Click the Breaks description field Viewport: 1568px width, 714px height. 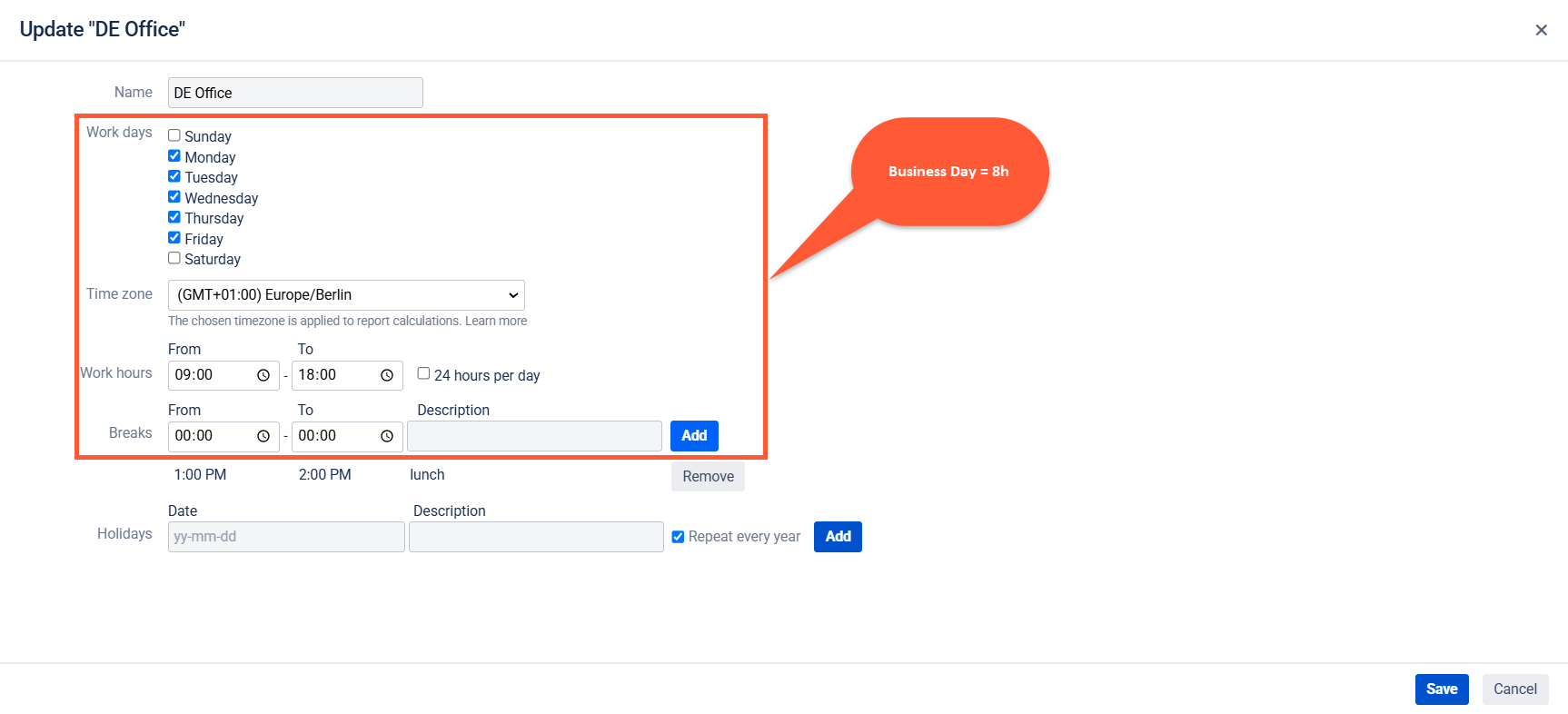[534, 436]
